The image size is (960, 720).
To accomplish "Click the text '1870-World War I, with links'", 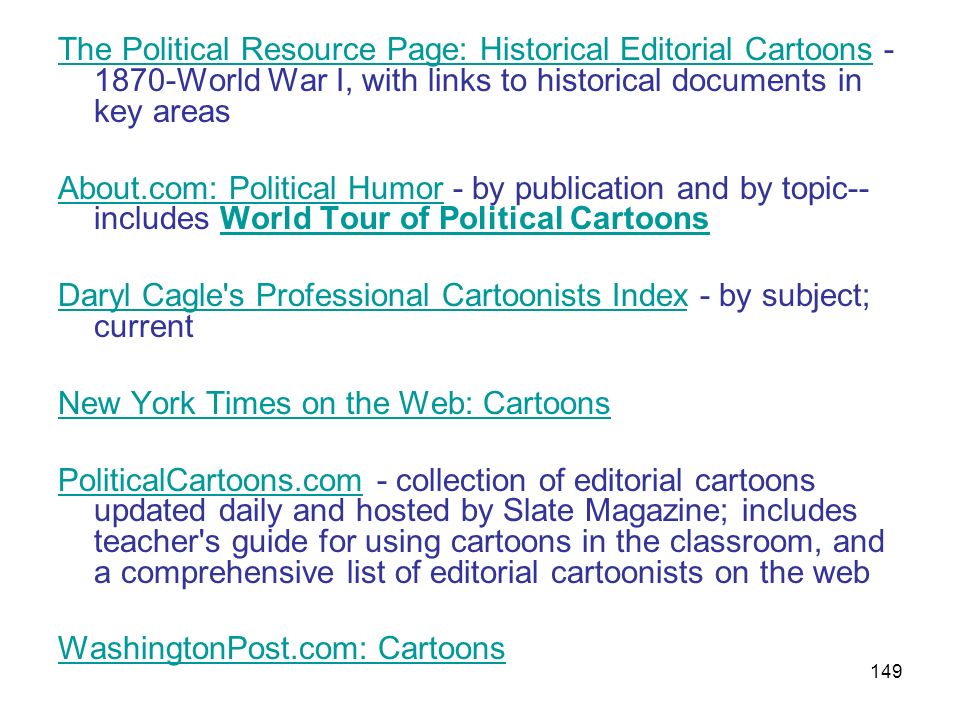I will click(293, 81).
